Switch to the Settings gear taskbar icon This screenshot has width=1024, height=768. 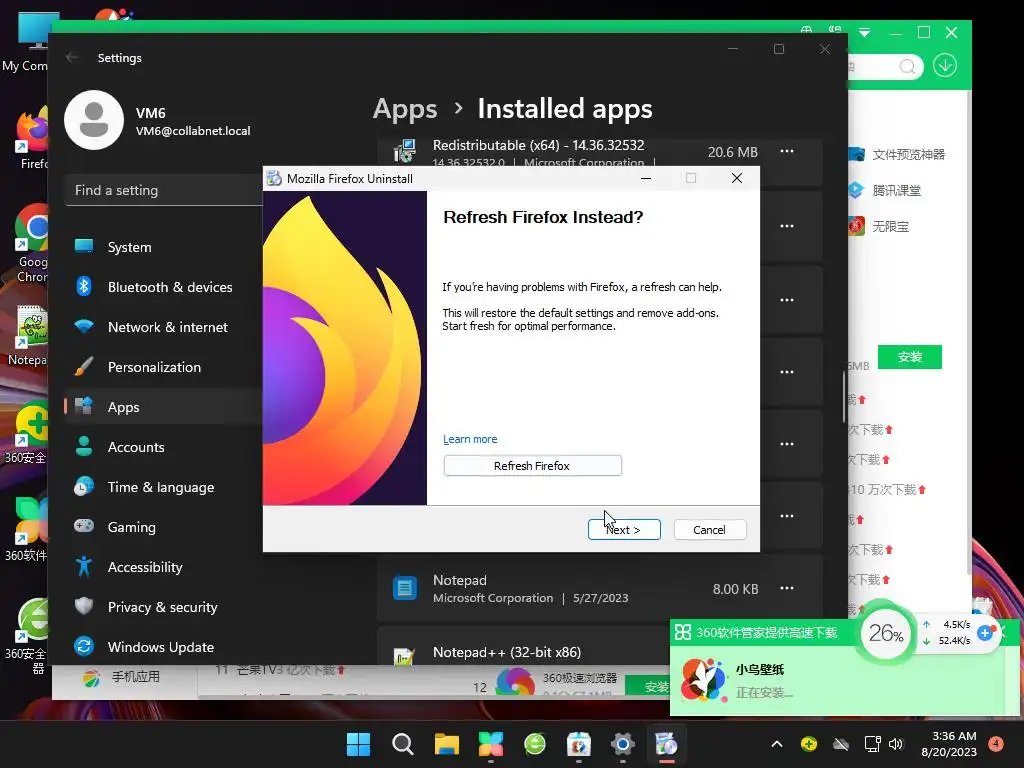click(x=622, y=744)
